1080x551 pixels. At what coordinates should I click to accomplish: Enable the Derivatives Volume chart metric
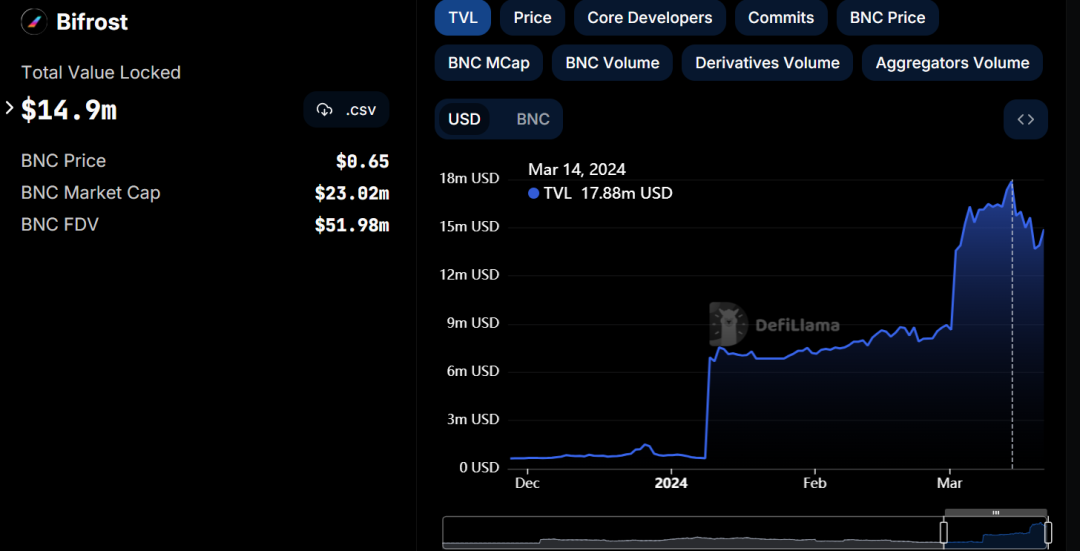tap(767, 63)
